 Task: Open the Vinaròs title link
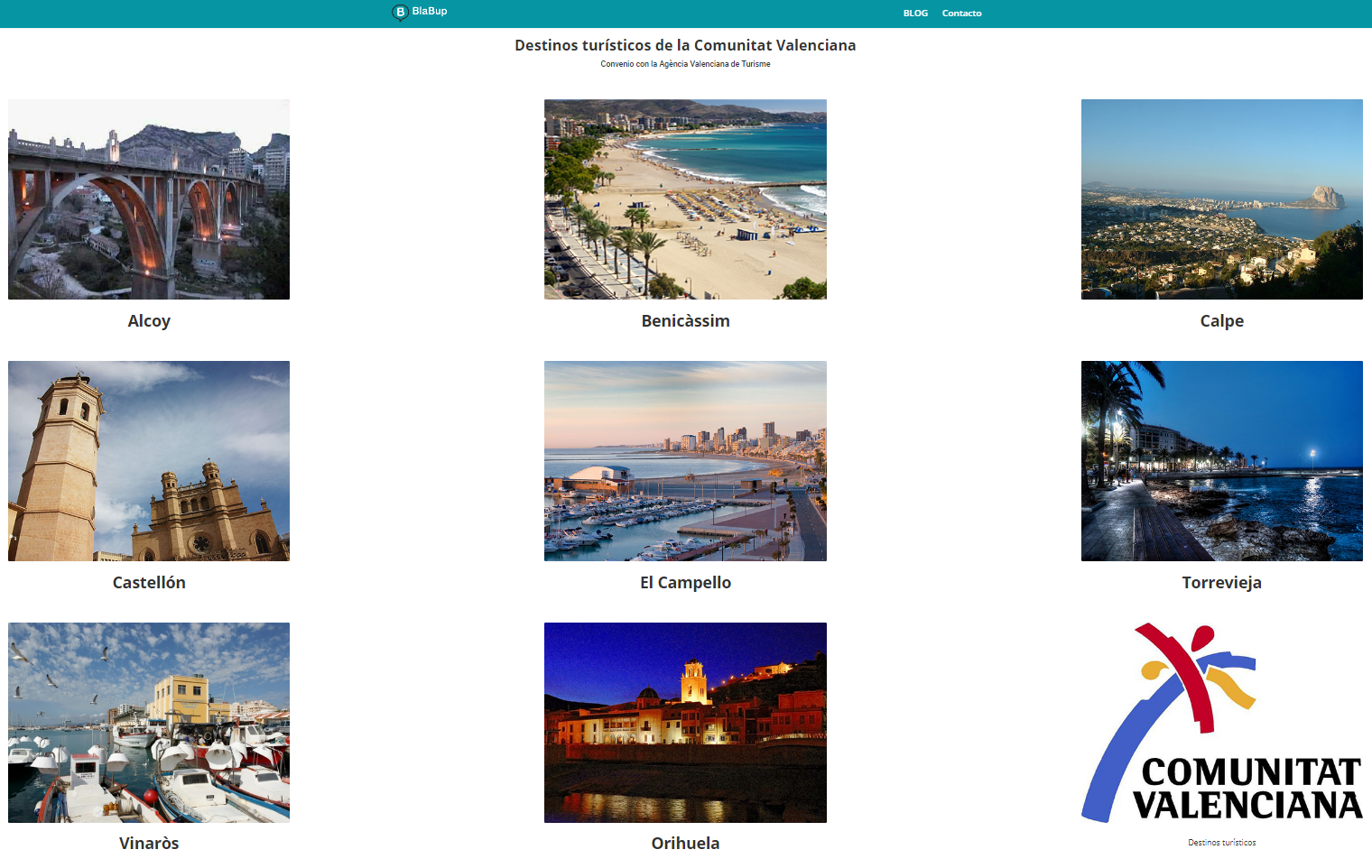[149, 844]
